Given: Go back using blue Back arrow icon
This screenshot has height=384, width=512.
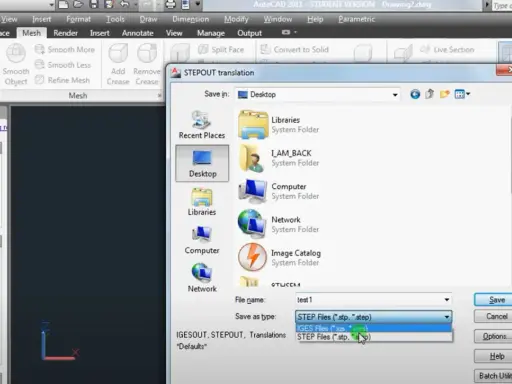Looking at the screenshot, I should pos(415,94).
